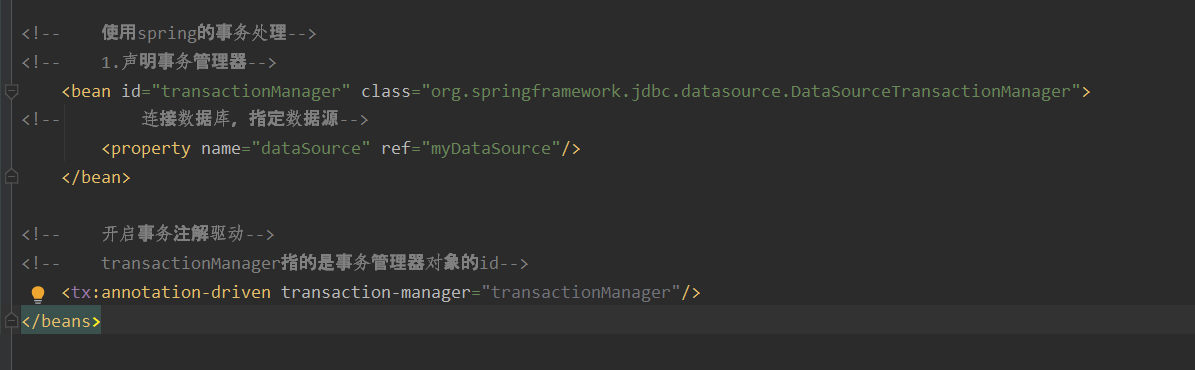The image size is (1195, 370).
Task: Click fold marker beside closing </bean> tag
Action: pyautogui.click(x=11, y=177)
